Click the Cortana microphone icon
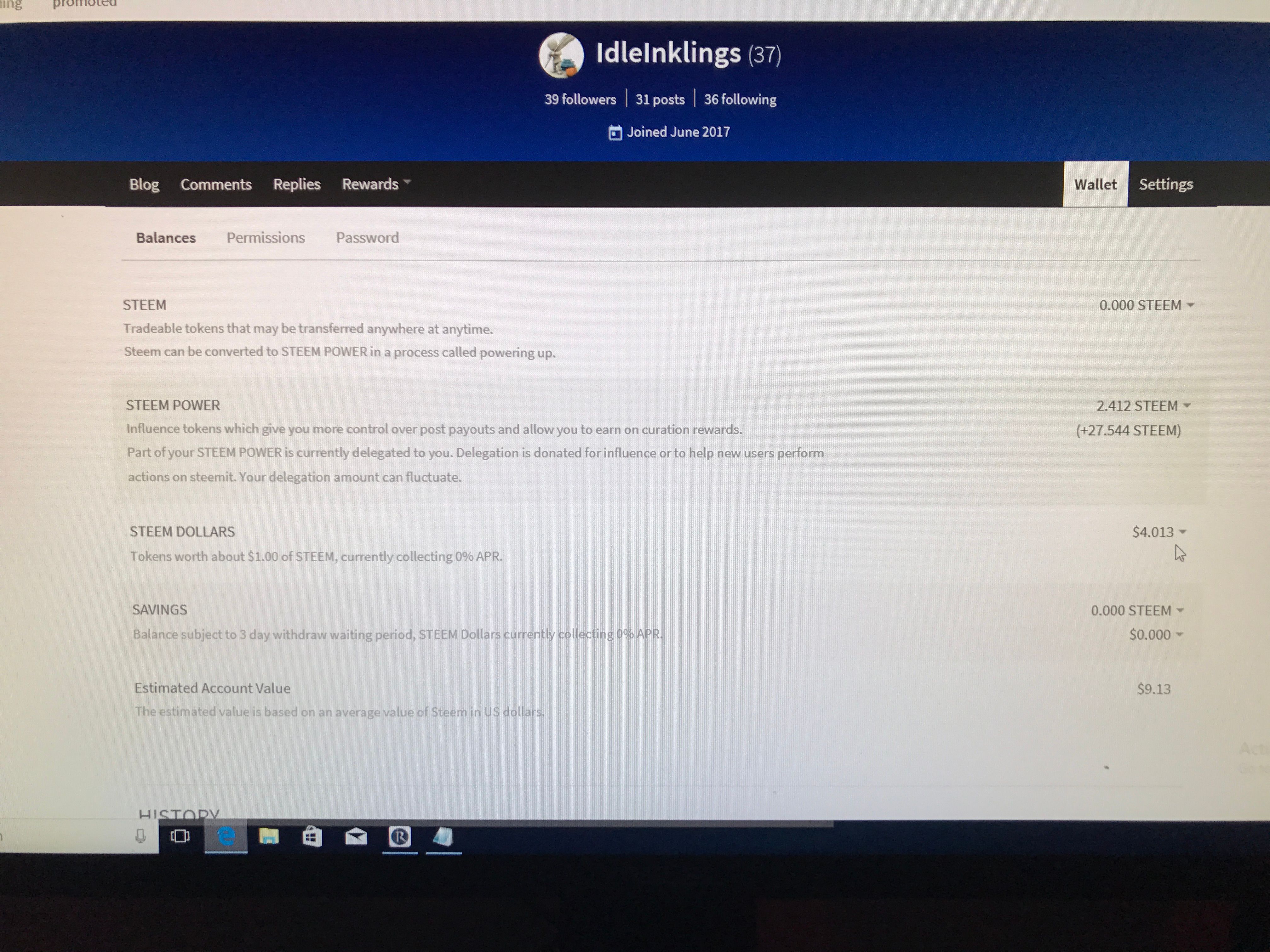The width and height of the screenshot is (1270, 952). coord(140,837)
